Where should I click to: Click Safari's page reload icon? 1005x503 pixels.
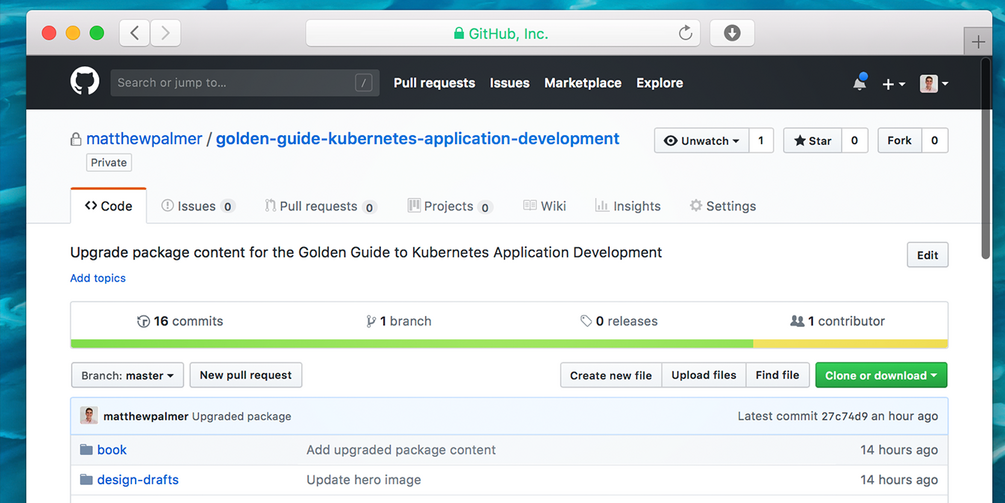pos(685,33)
